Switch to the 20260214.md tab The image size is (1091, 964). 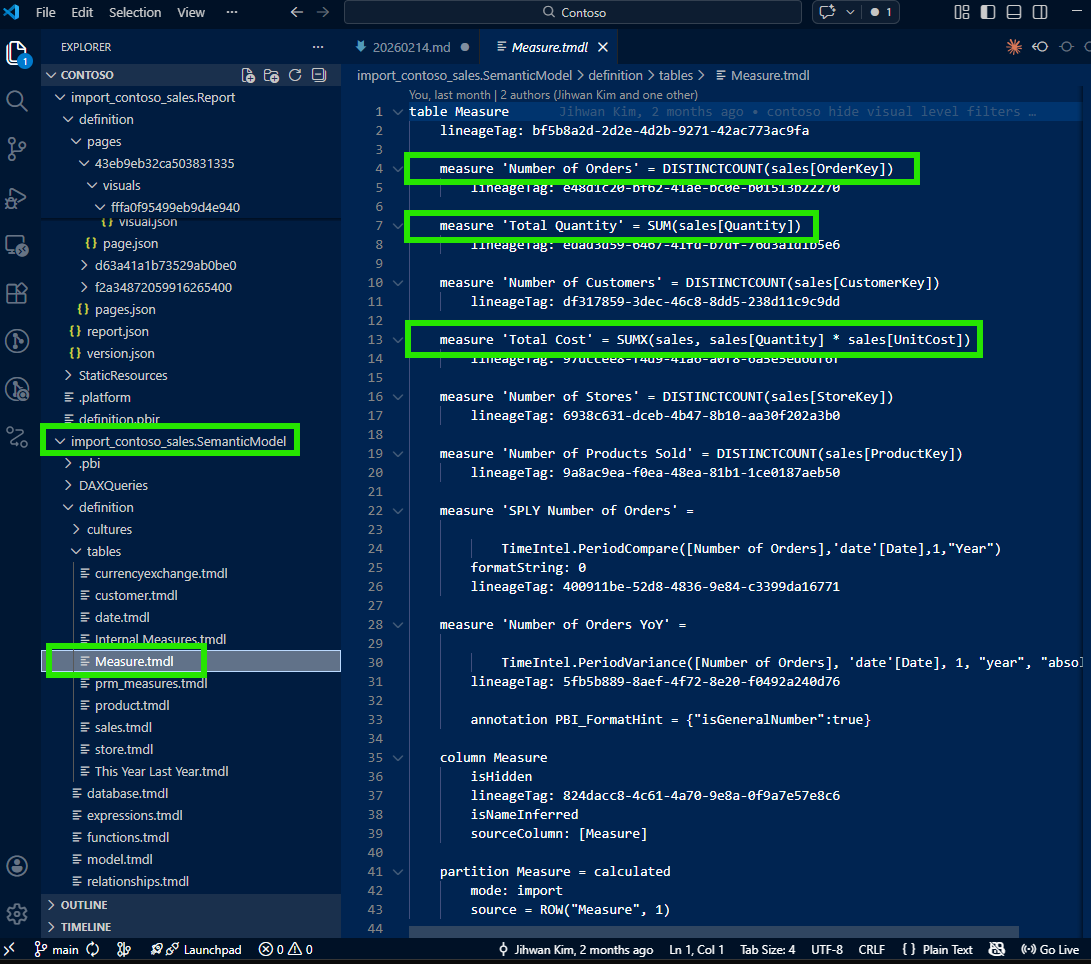411,47
